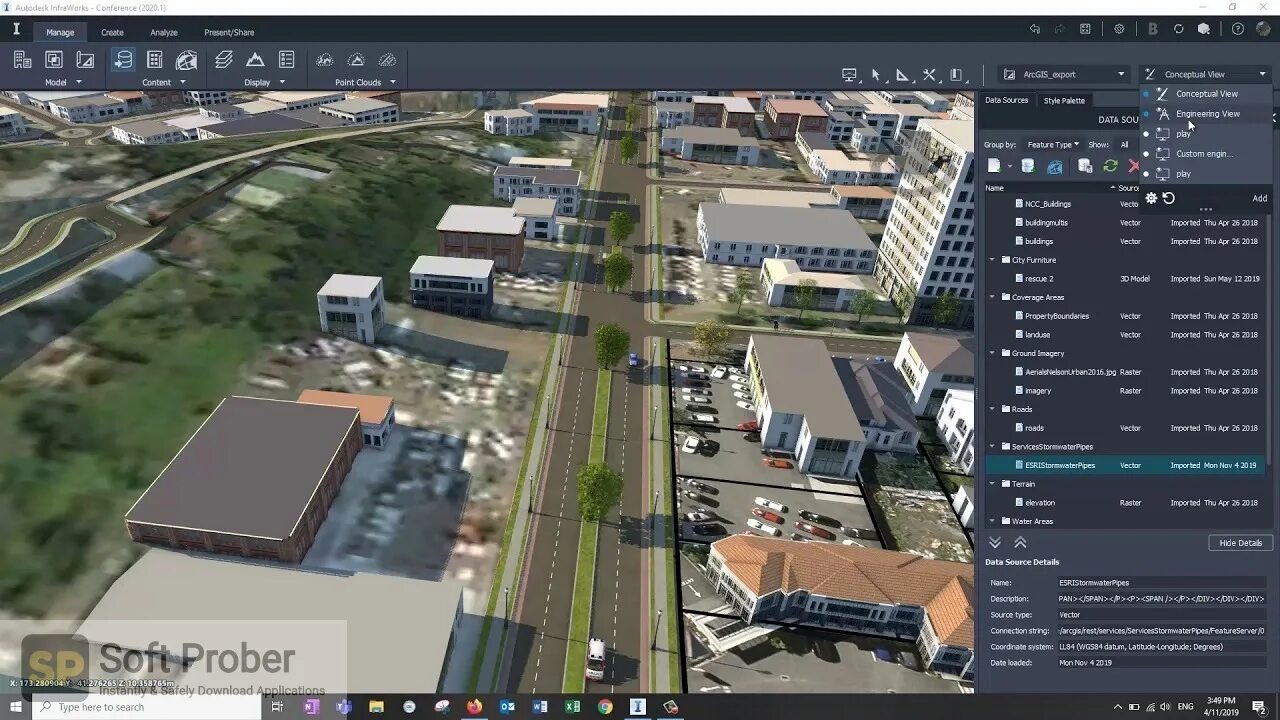Viewport: 1280px width, 720px height.
Task: Collapse the City Furniture tree group
Action: pos(993,260)
